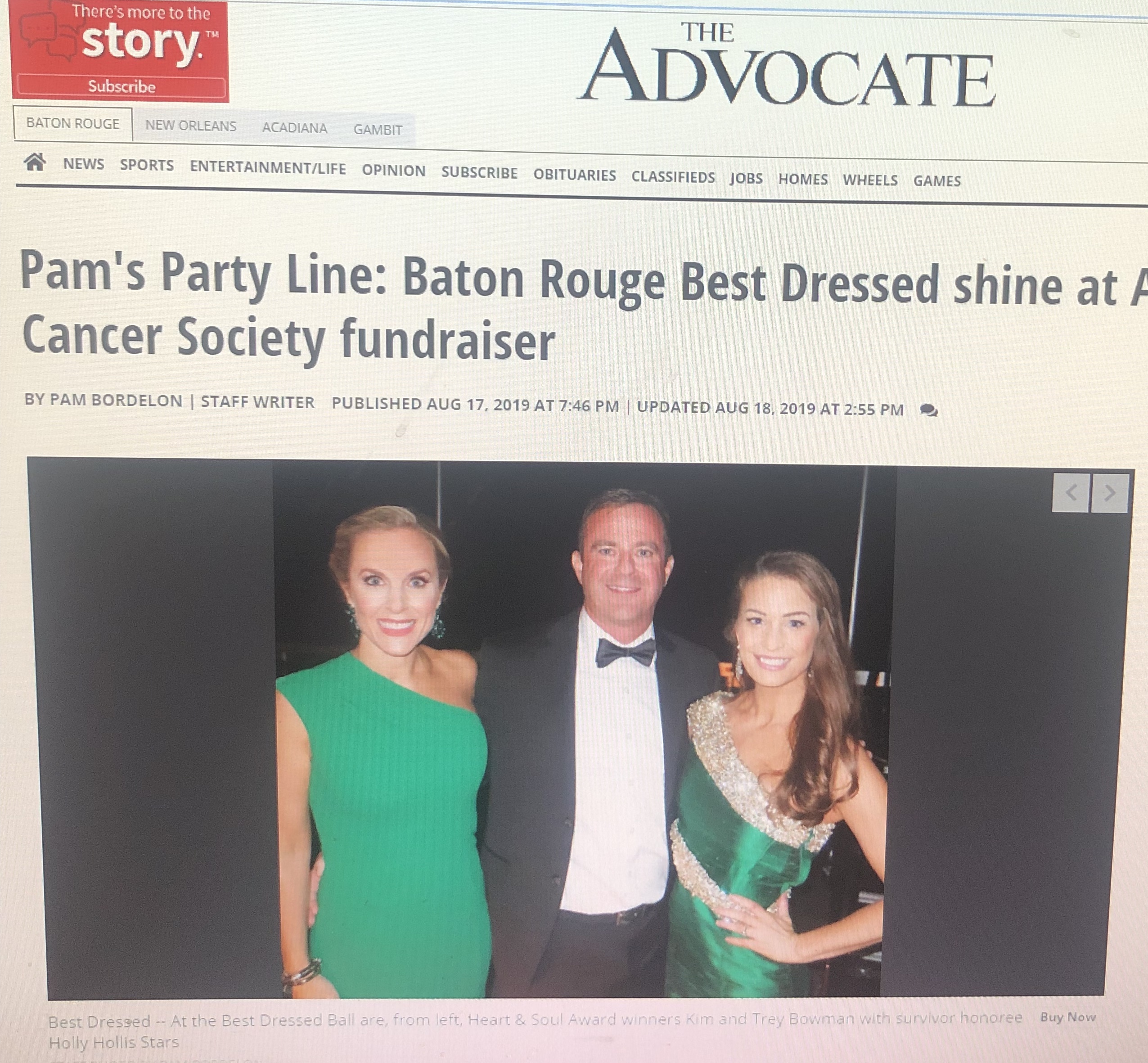Open the Classifieds section
The image size is (1148, 1063).
click(673, 176)
